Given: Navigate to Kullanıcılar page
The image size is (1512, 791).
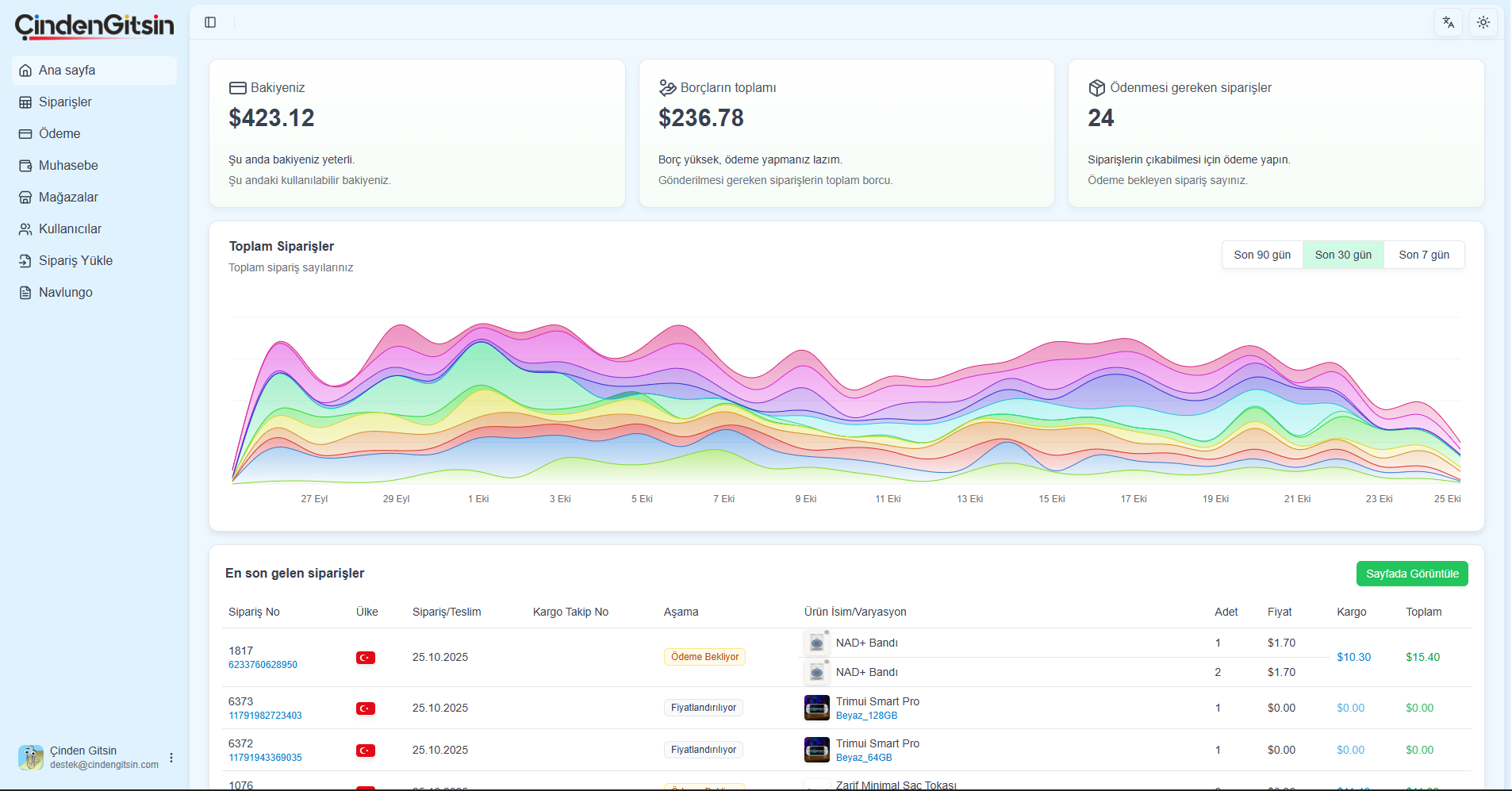Looking at the screenshot, I should 70,229.
